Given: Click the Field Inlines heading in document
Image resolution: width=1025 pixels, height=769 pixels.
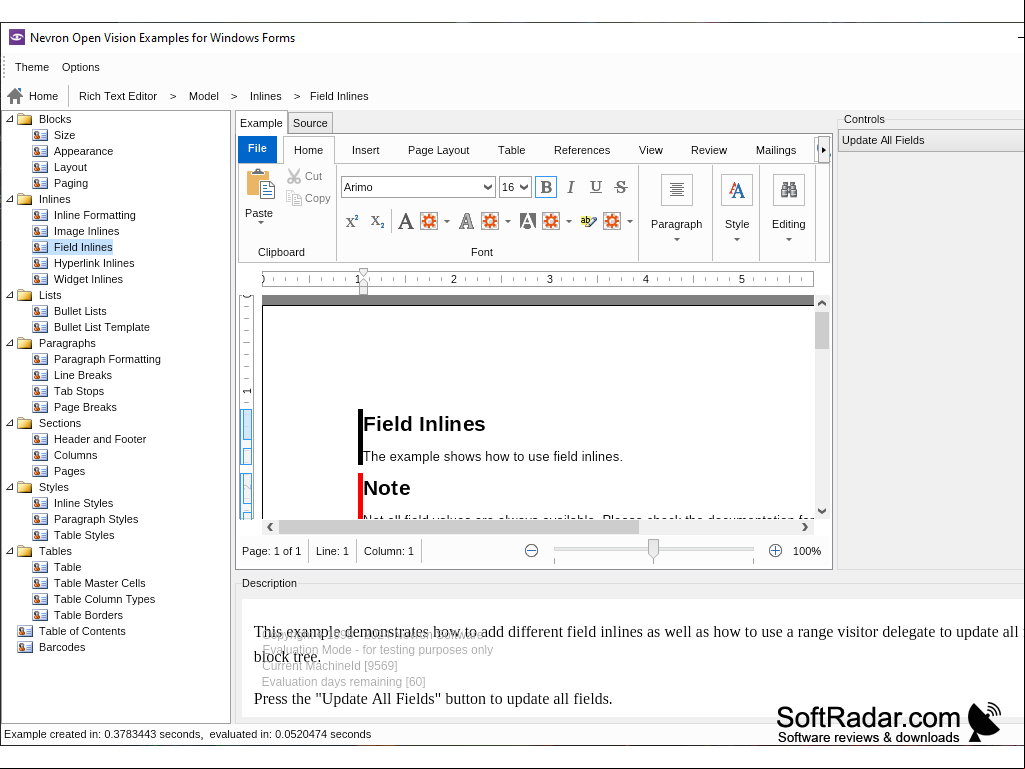Looking at the screenshot, I should coord(424,424).
